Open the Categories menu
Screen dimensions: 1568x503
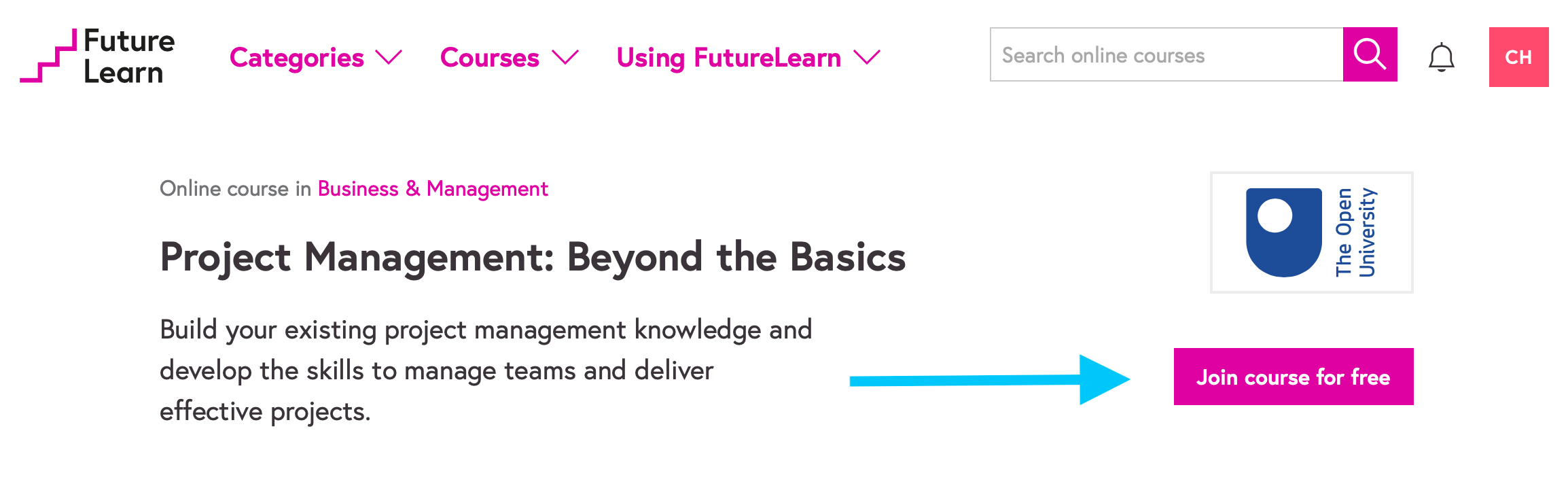(297, 58)
